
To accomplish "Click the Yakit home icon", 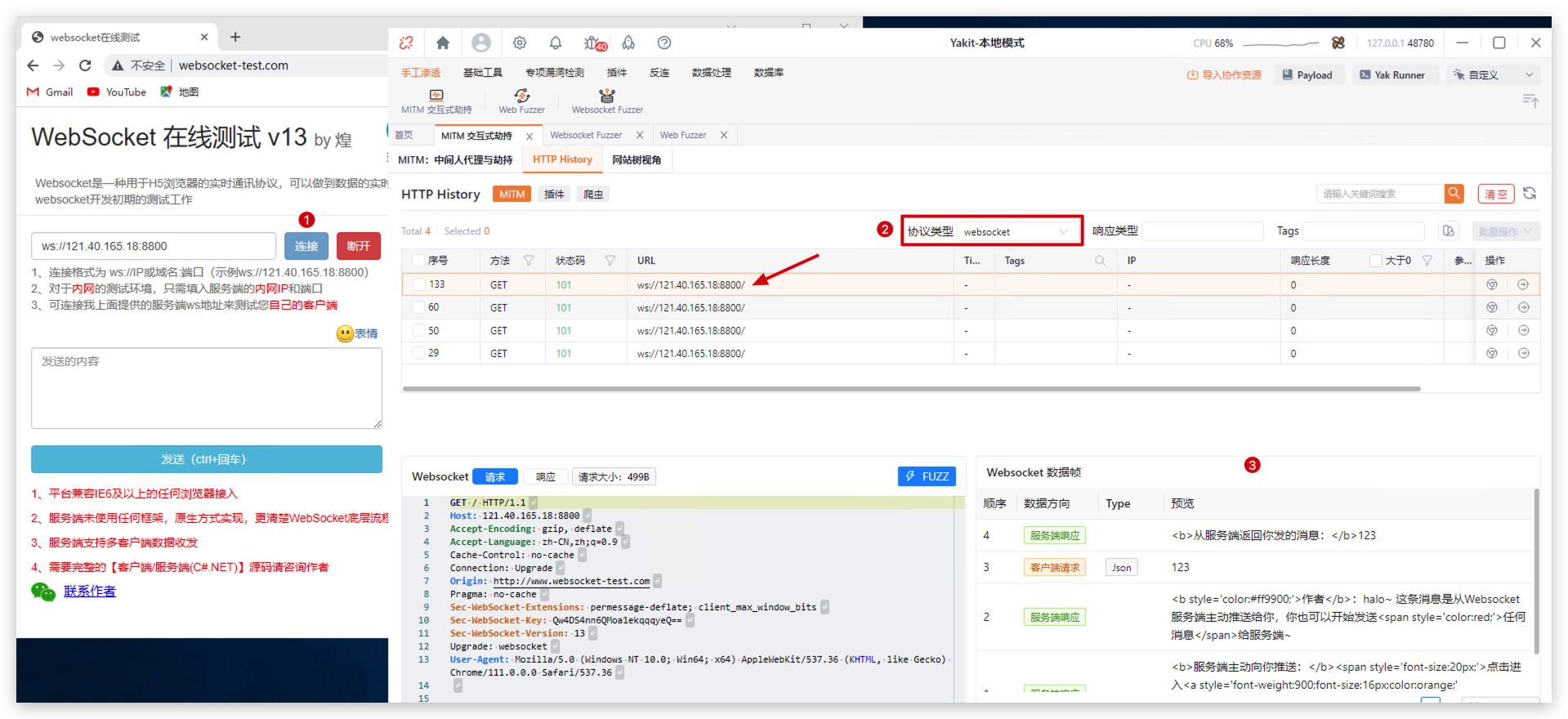I will (x=443, y=42).
